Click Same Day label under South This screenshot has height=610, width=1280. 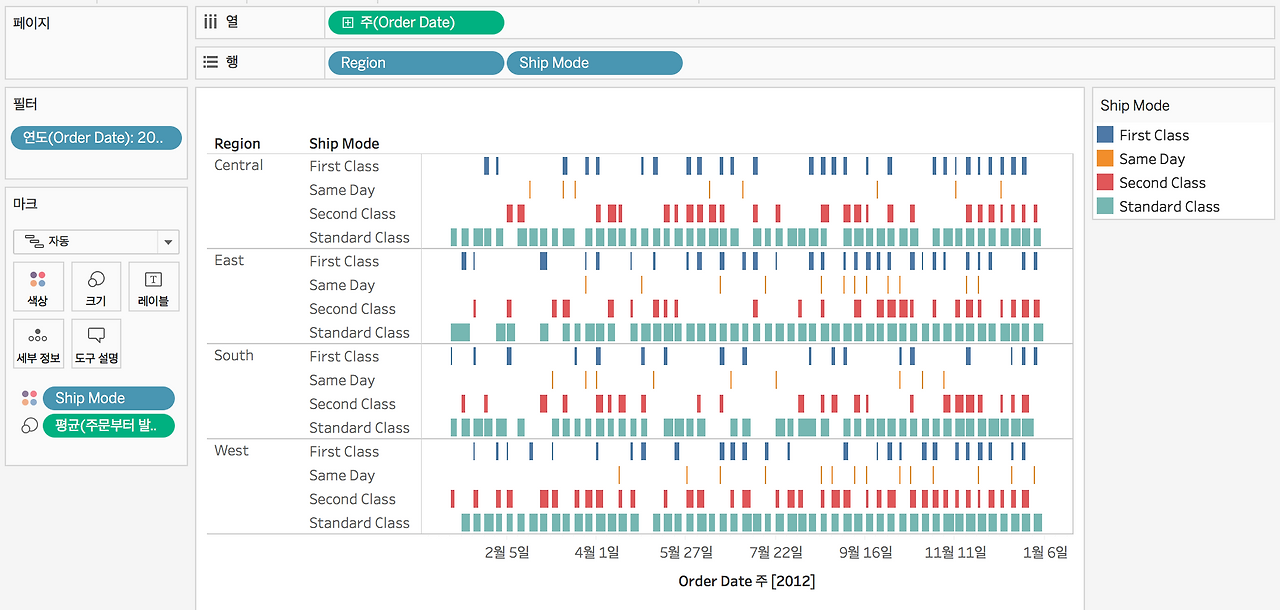coord(342,380)
